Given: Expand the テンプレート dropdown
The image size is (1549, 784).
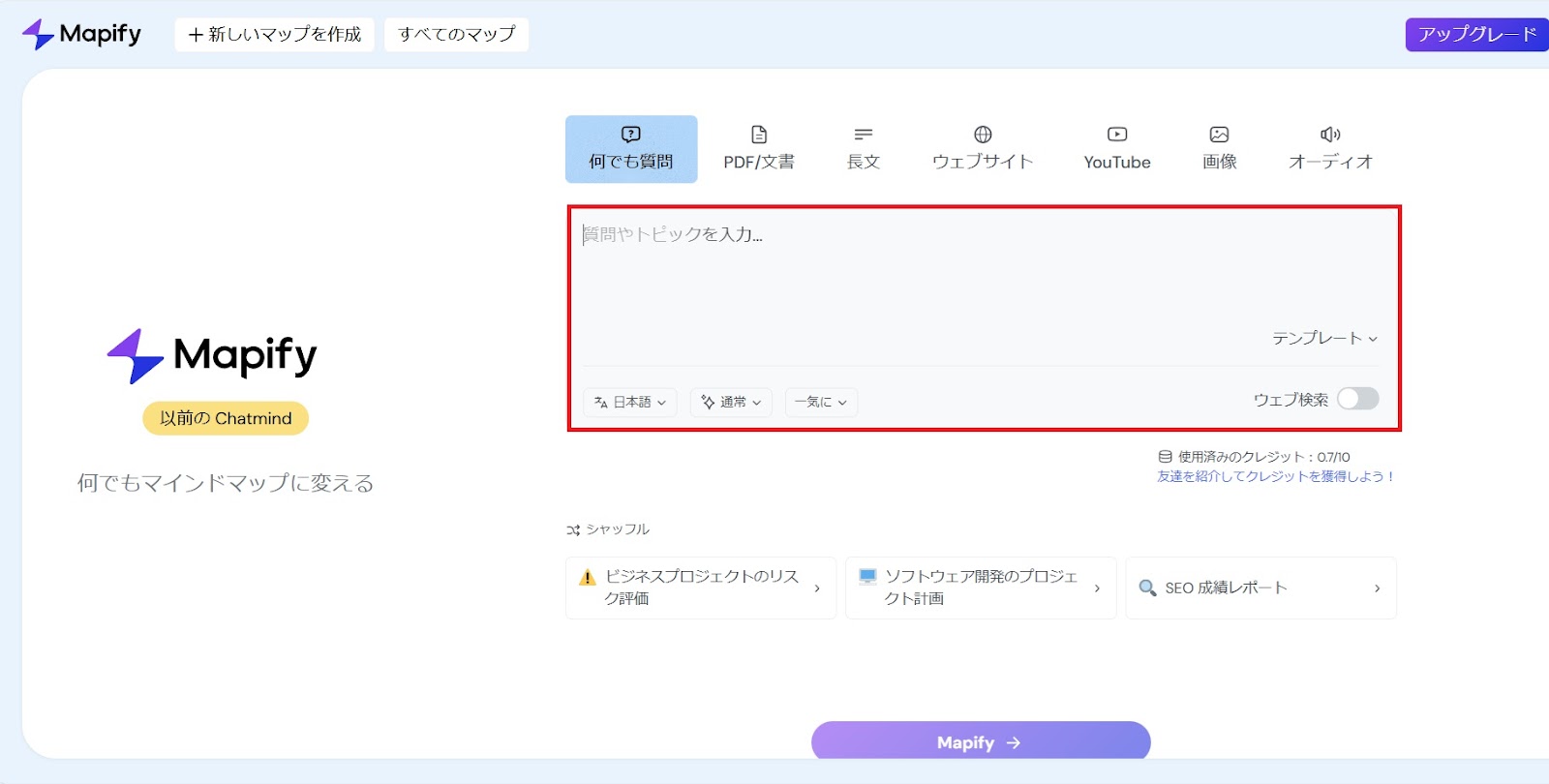Looking at the screenshot, I should pos(1324,338).
